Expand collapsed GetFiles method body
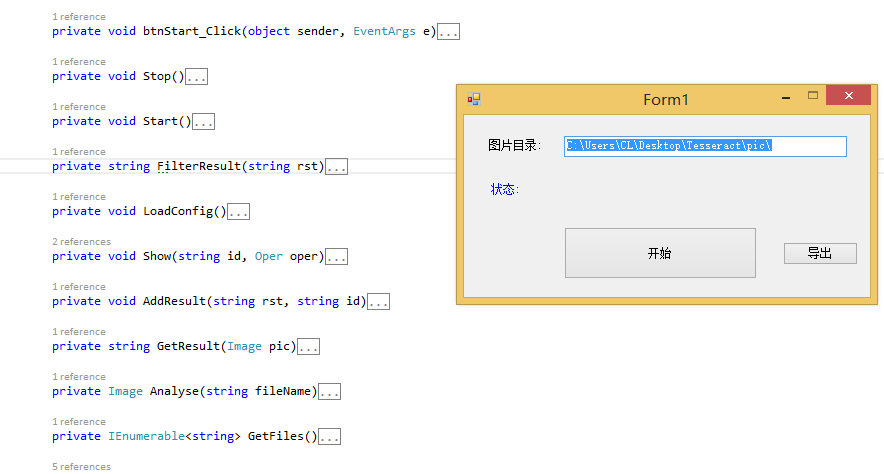Screen dimensions: 884x474 click(329, 437)
